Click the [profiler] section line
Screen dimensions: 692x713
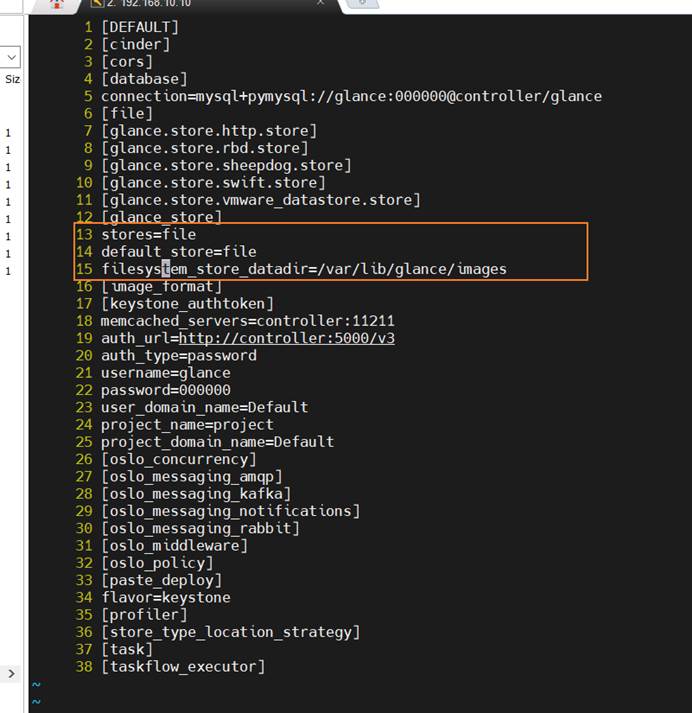tap(144, 615)
